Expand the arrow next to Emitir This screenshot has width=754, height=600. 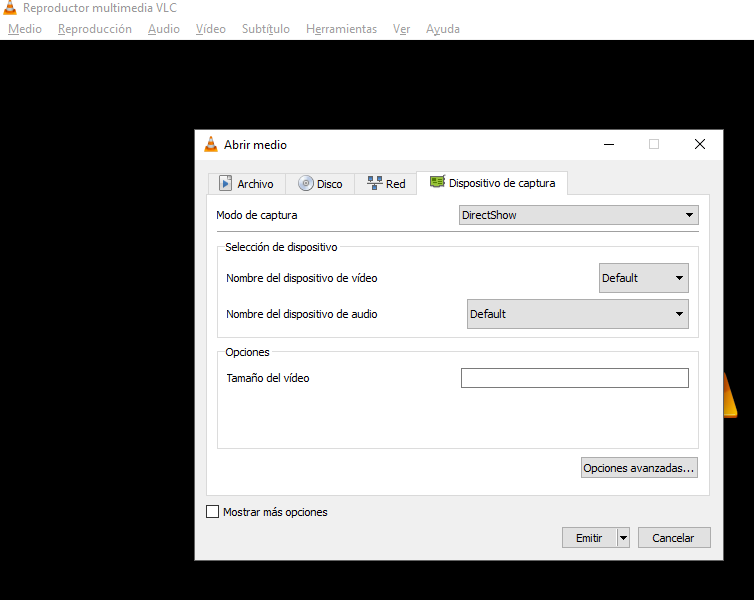tap(623, 538)
